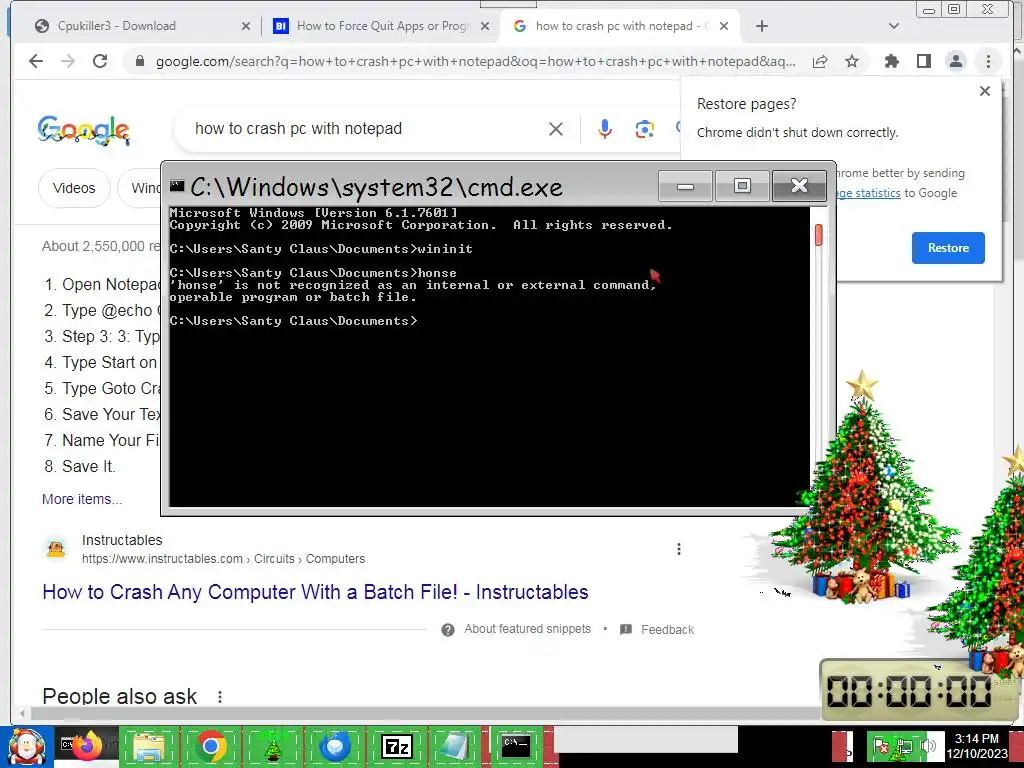Viewport: 1024px width, 768px height.
Task: Click the Google logo
Action: (x=83, y=129)
